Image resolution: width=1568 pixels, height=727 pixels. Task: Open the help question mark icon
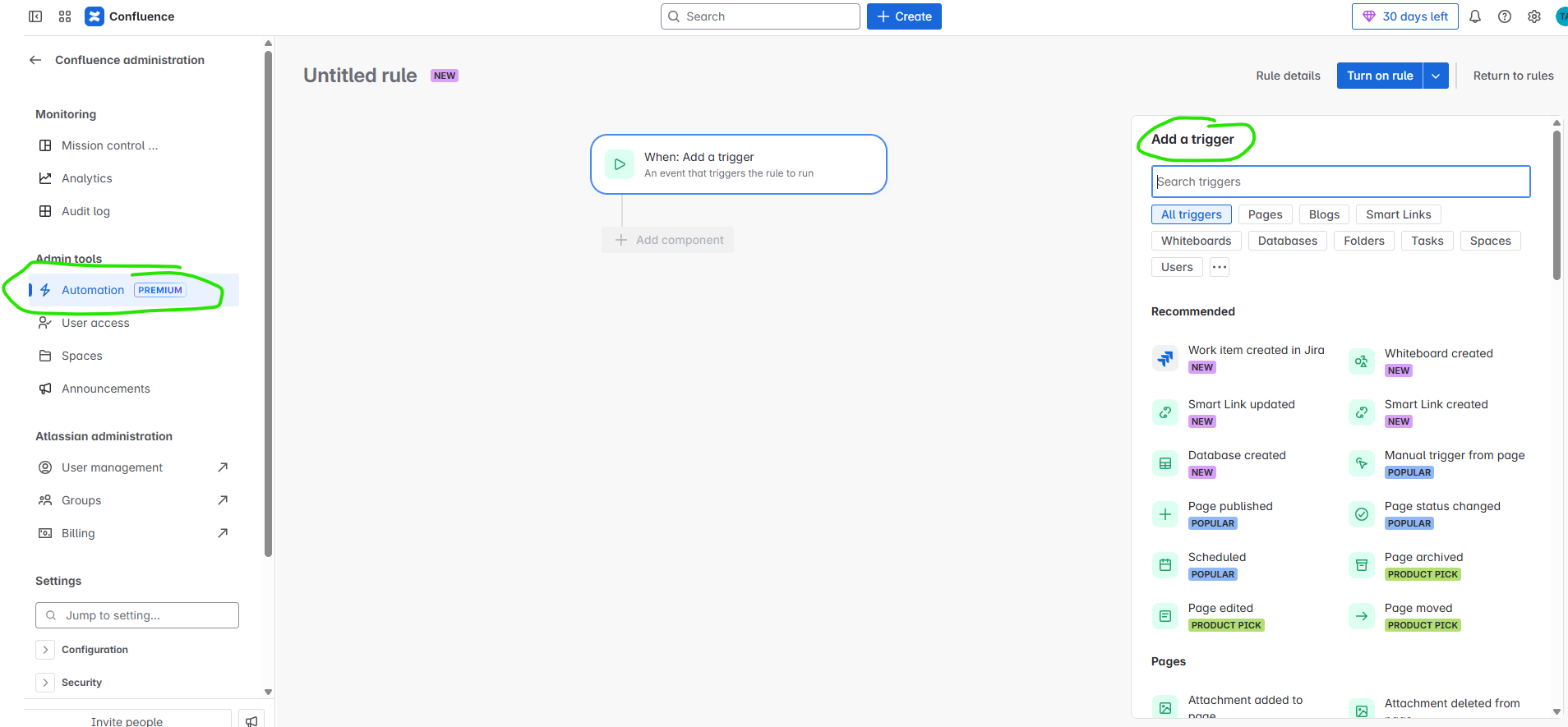1505,16
